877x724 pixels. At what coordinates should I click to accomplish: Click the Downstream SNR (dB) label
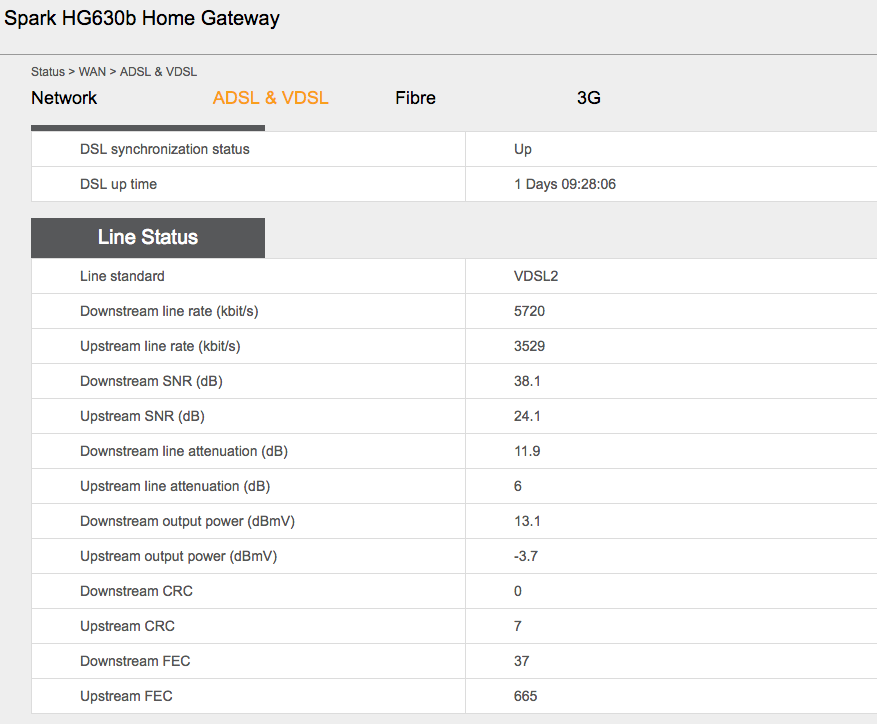coord(151,382)
